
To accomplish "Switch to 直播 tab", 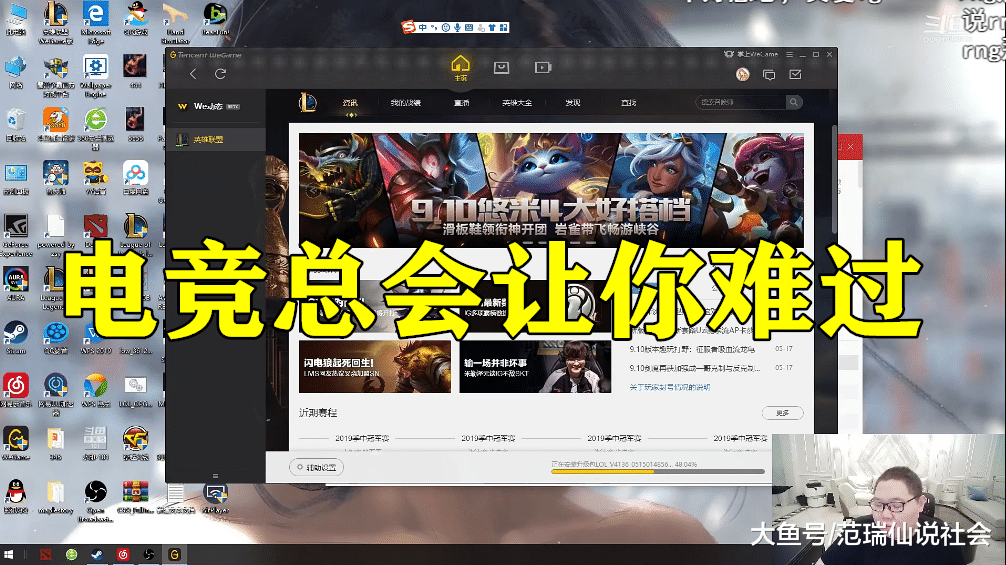I will [x=461, y=103].
